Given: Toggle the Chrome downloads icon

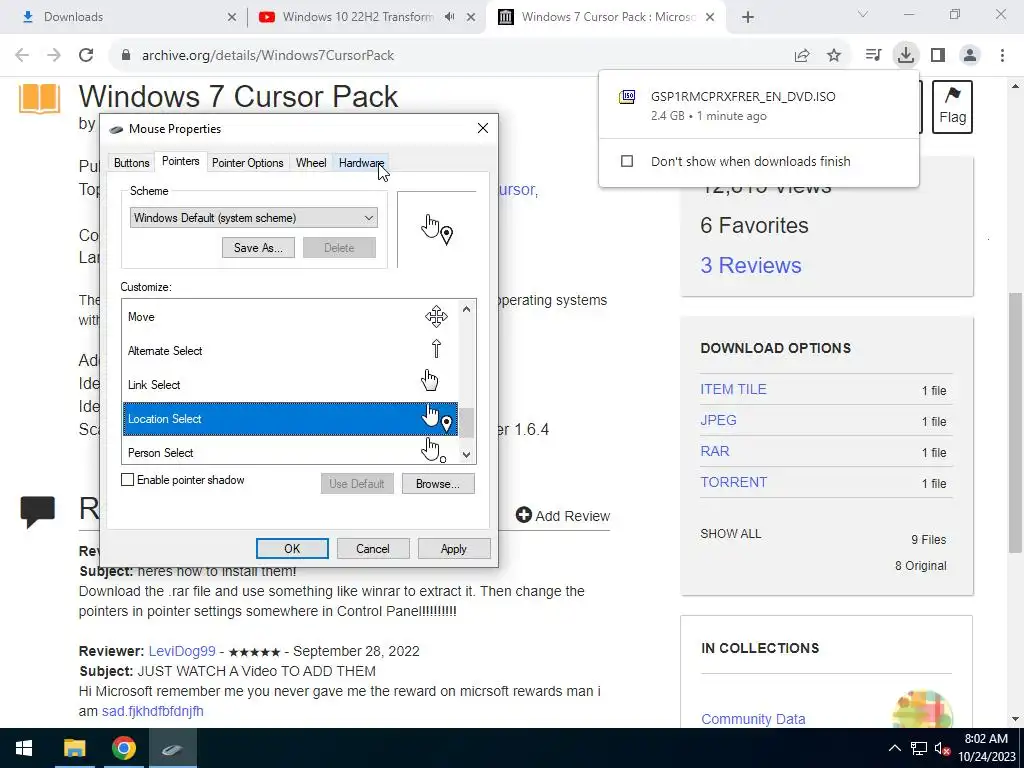Looking at the screenshot, I should (906, 56).
